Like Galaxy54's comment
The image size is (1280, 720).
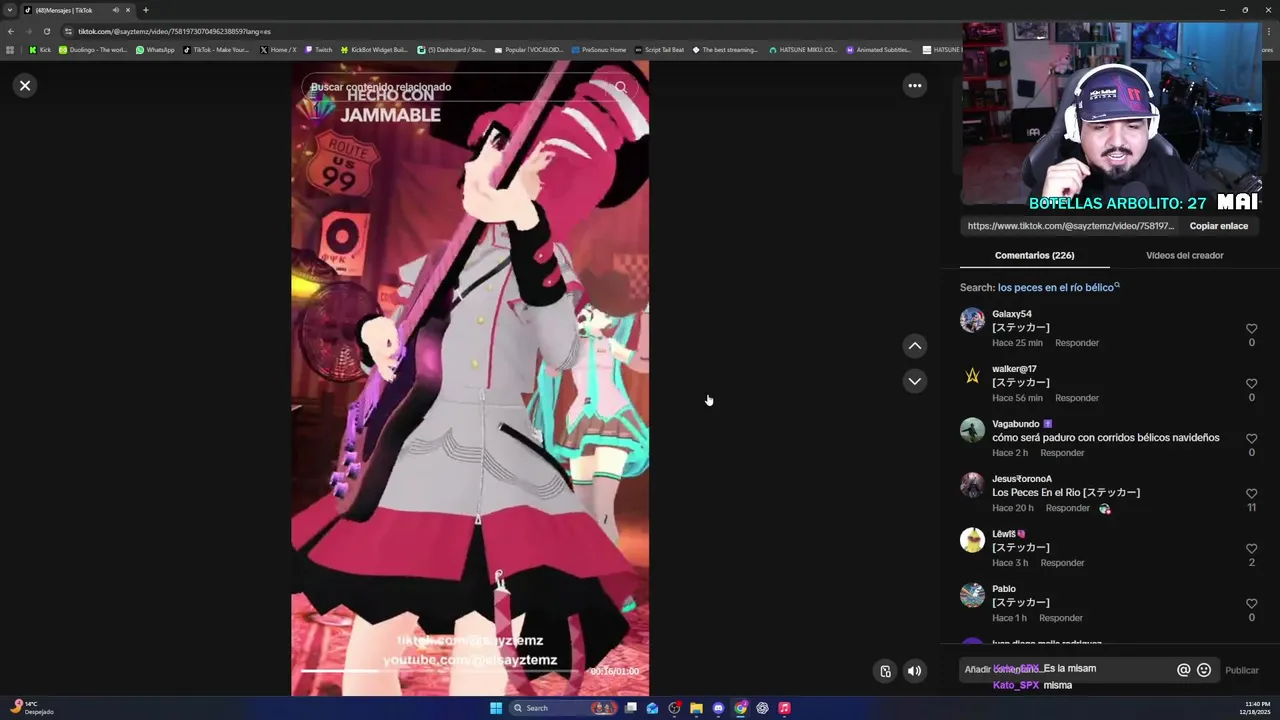[1251, 329]
